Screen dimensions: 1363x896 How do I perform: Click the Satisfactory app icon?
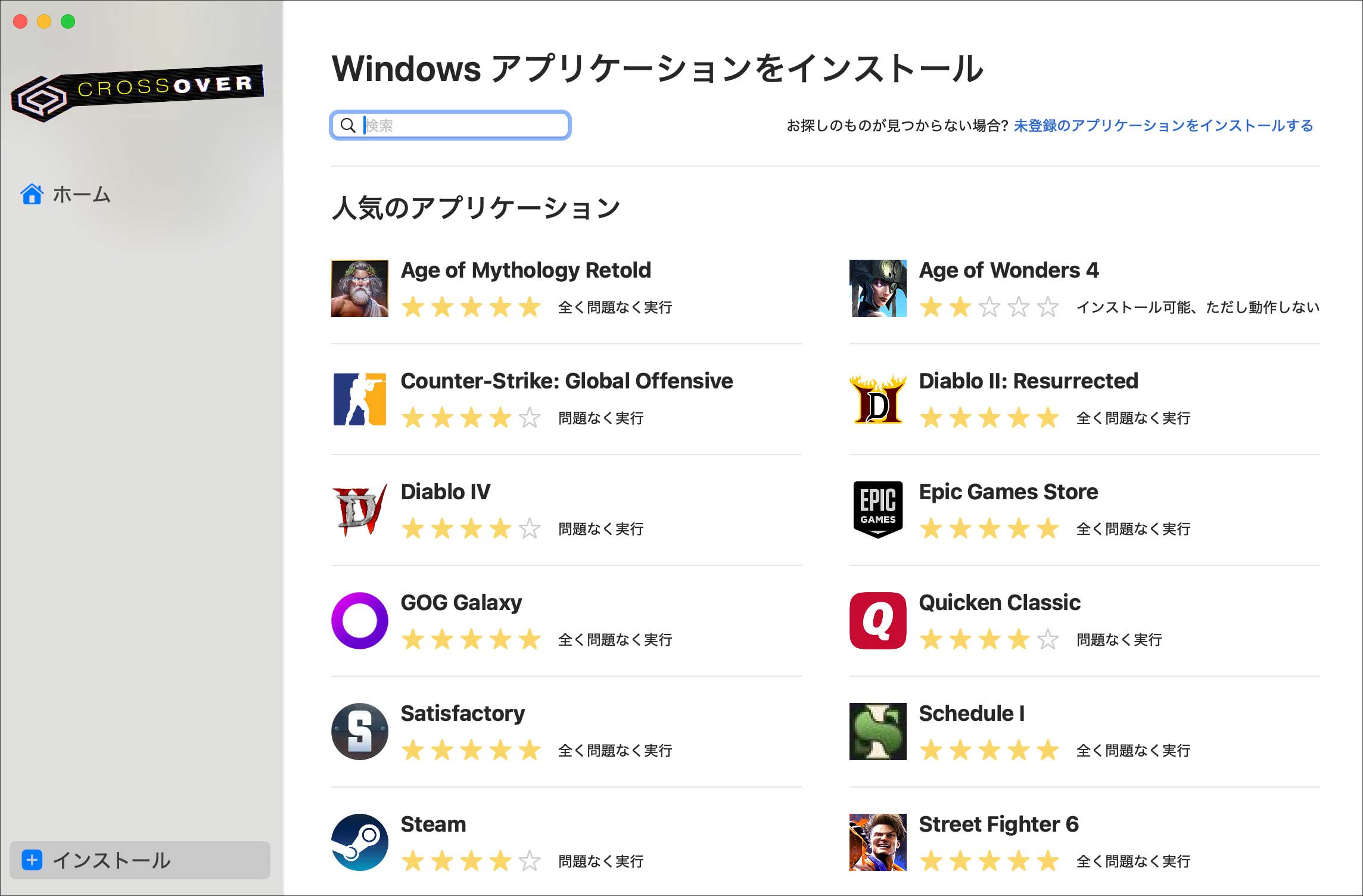pyautogui.click(x=359, y=732)
